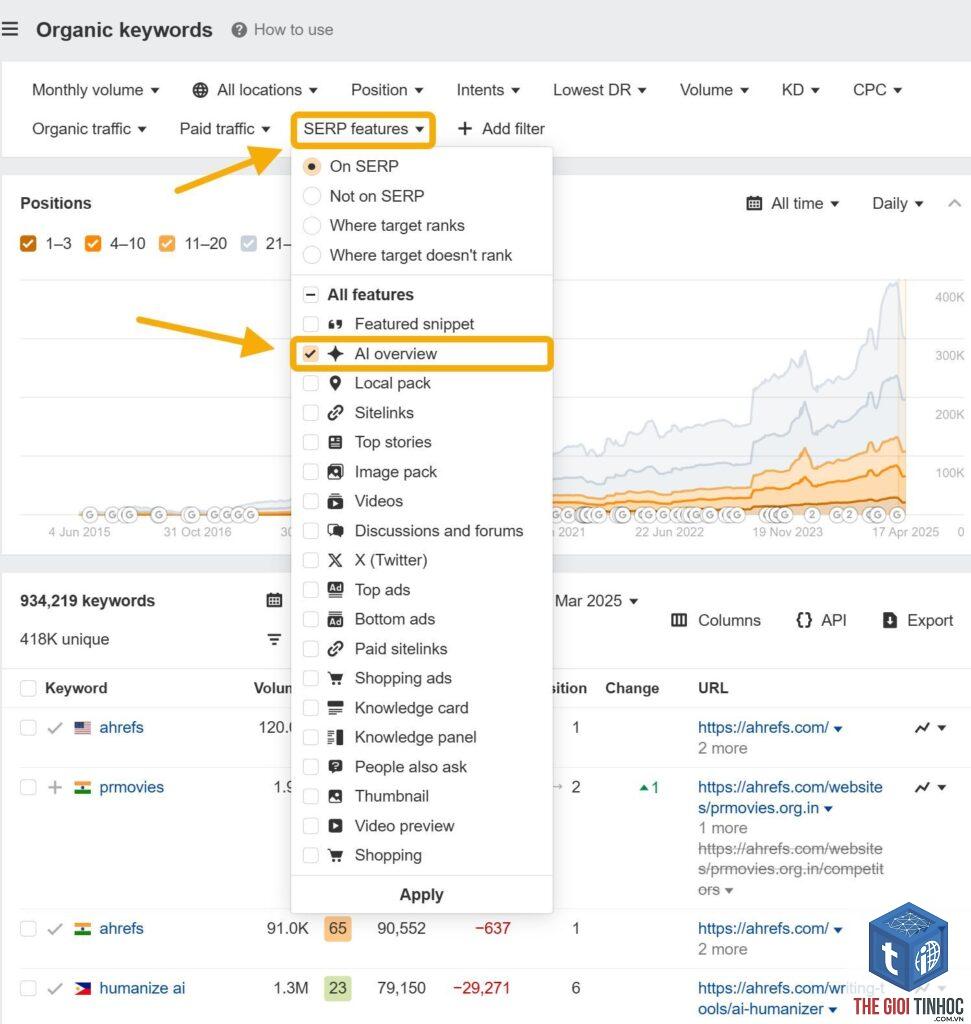Select Knowledge card in the features list
Image resolution: width=971 pixels, height=1024 pixels.
pos(411,708)
